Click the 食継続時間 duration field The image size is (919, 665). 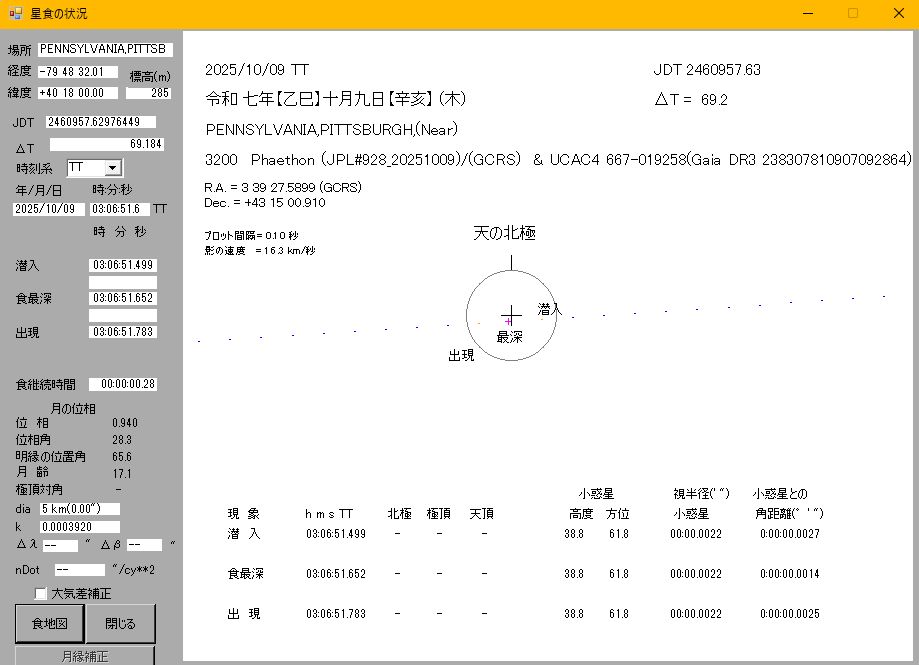[x=122, y=384]
